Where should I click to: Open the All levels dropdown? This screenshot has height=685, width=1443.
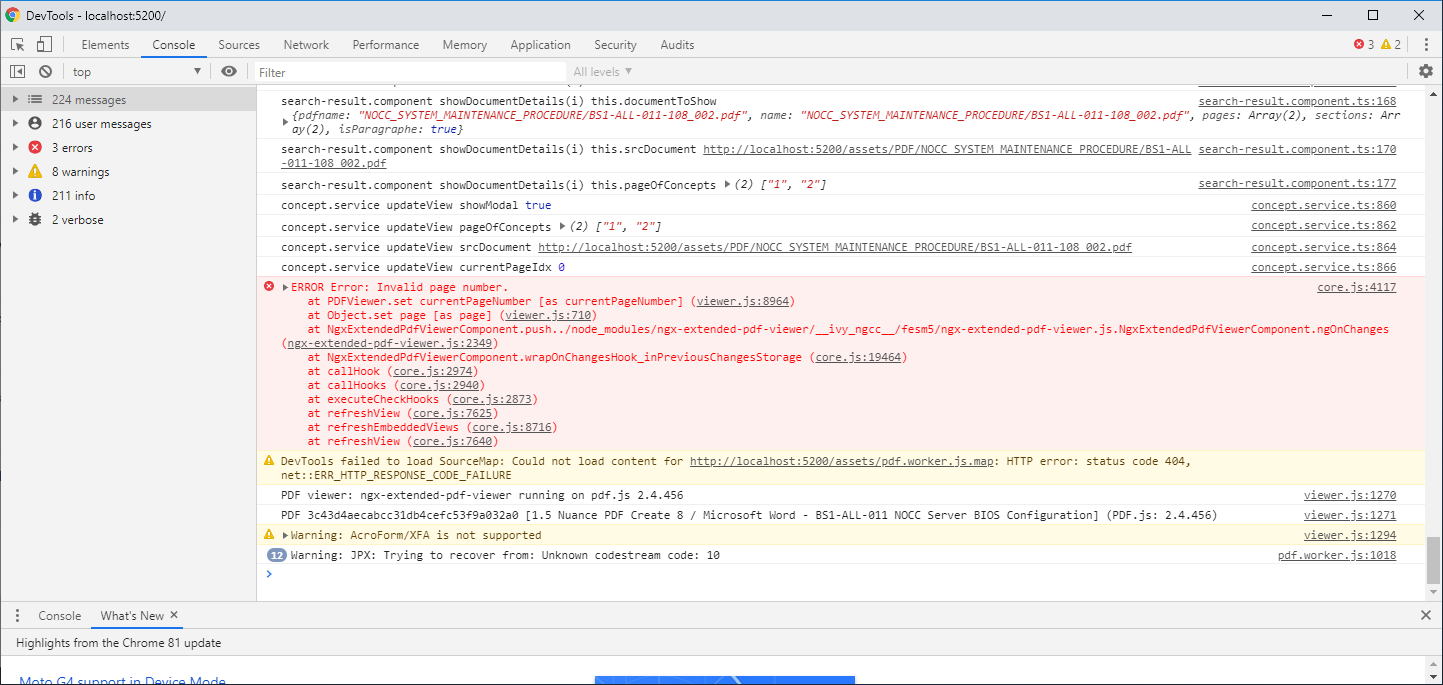coord(603,71)
